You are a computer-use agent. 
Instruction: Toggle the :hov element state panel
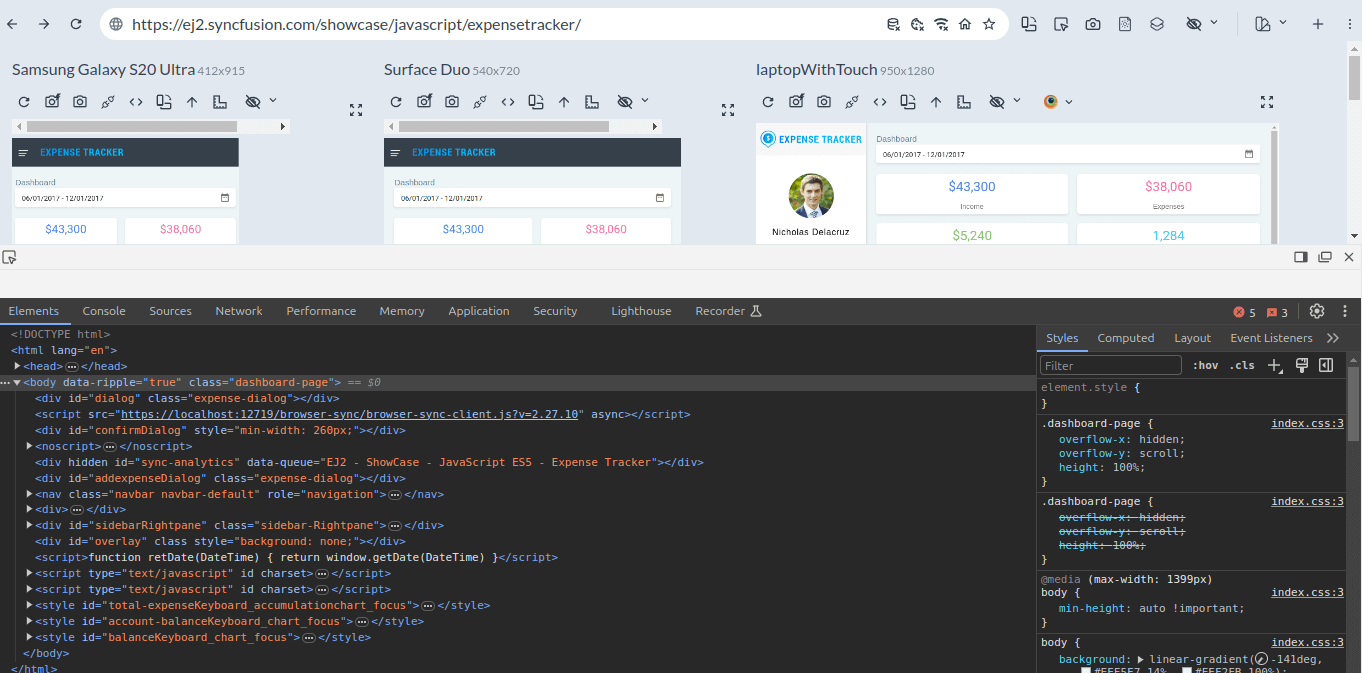click(x=1205, y=366)
